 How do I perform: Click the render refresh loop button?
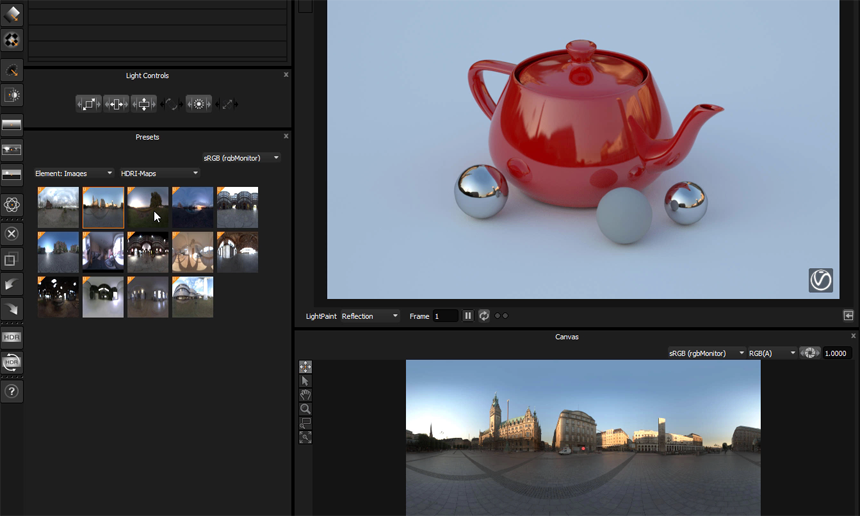pyautogui.click(x=484, y=316)
